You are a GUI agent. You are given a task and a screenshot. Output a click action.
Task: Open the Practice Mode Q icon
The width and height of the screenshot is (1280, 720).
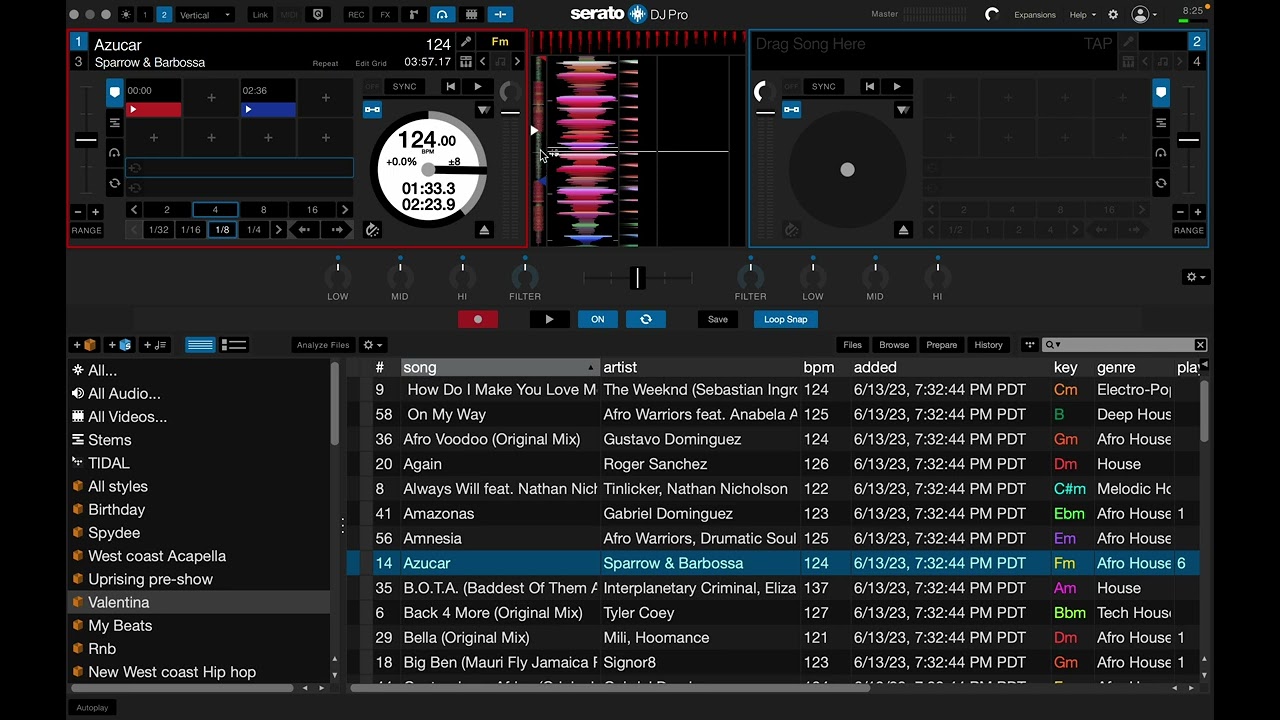coord(319,15)
